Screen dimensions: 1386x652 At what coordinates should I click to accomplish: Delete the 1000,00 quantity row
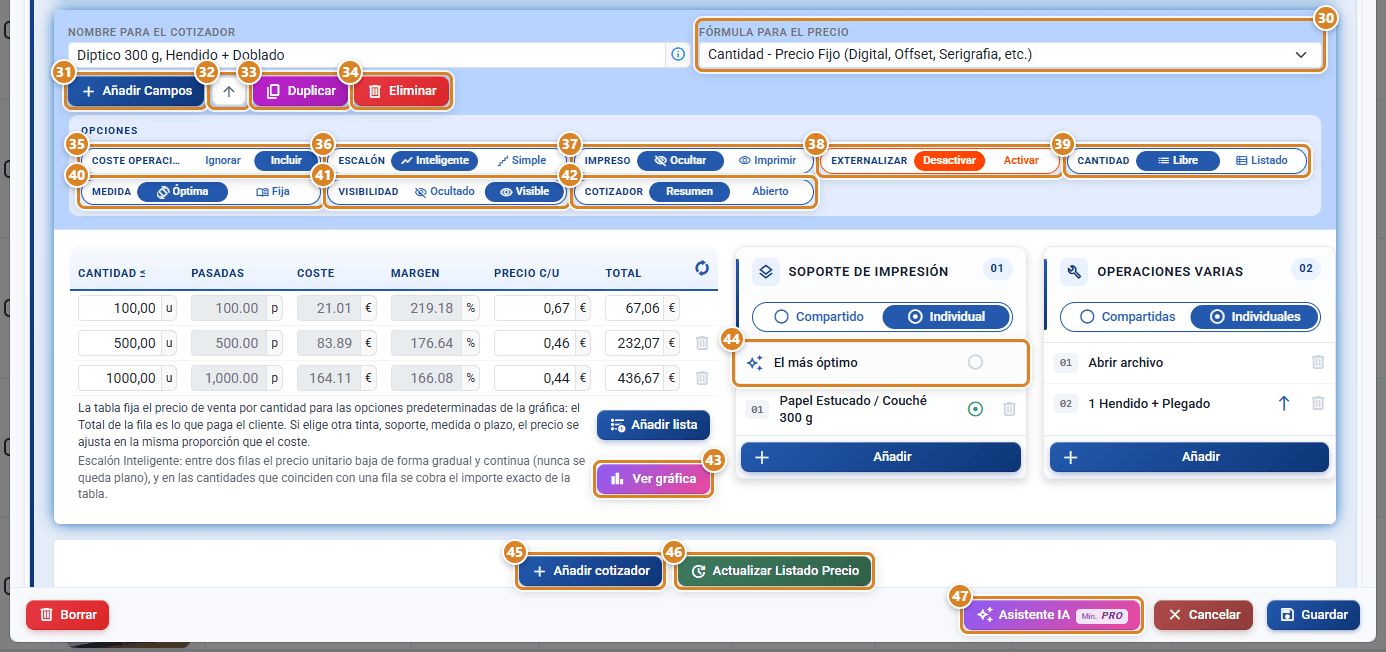pyautogui.click(x=702, y=378)
